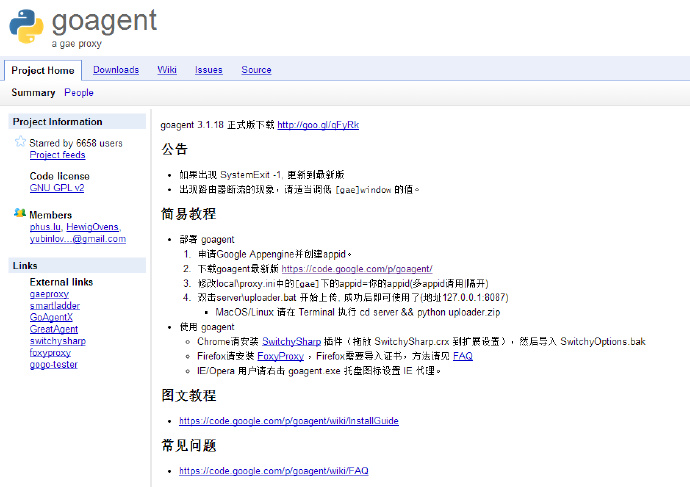Click the Python logo icon

[x=26, y=26]
